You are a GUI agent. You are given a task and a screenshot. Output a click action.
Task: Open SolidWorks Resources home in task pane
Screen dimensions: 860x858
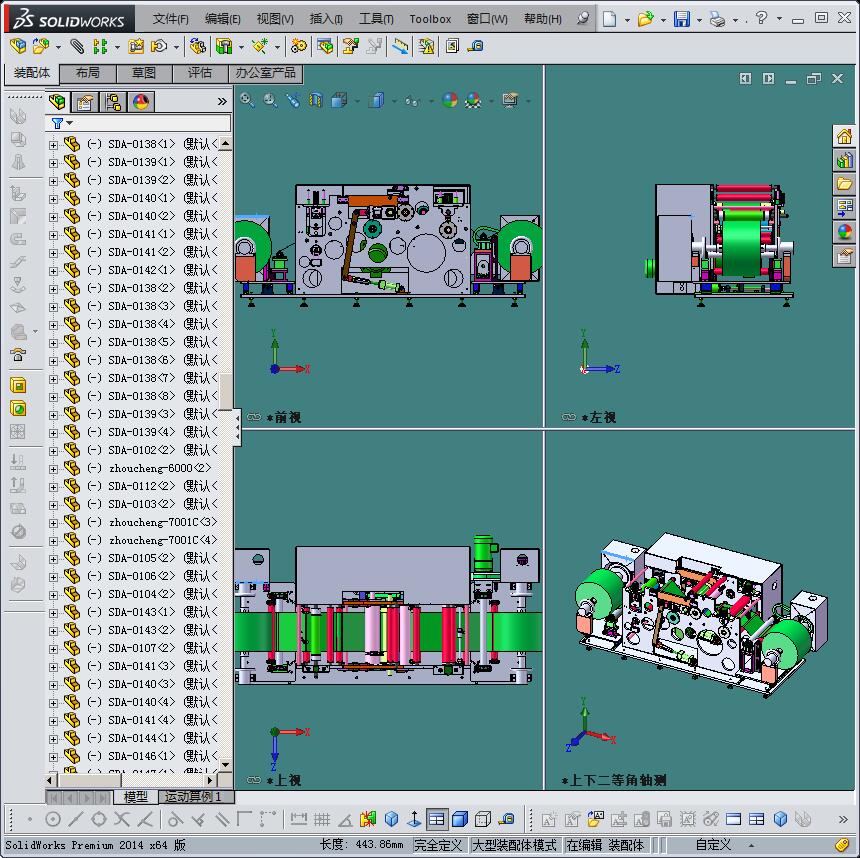(845, 136)
